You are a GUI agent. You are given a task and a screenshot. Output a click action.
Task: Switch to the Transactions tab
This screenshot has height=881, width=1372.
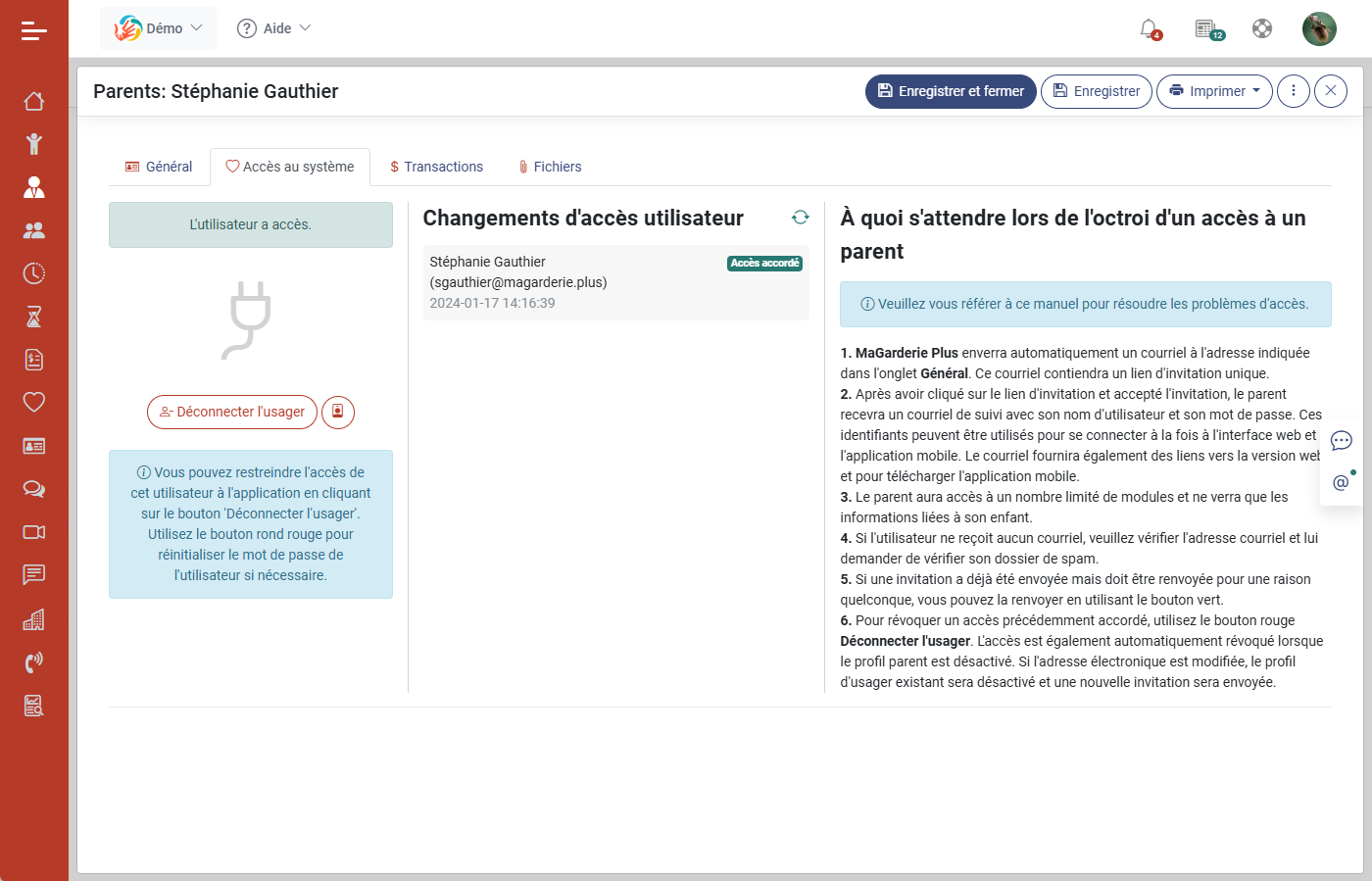point(436,167)
